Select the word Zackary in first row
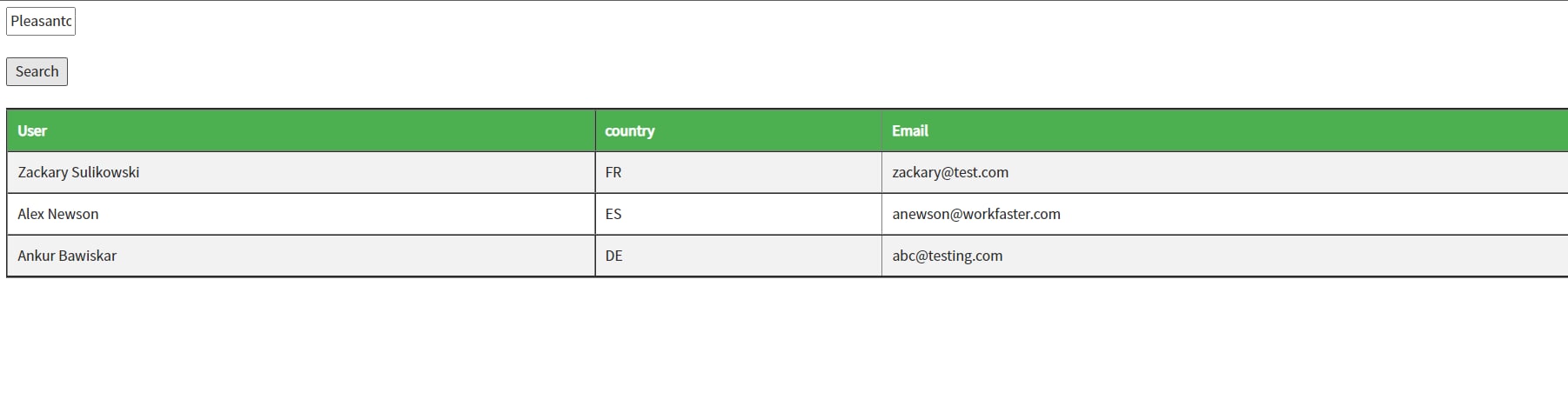 tap(43, 172)
